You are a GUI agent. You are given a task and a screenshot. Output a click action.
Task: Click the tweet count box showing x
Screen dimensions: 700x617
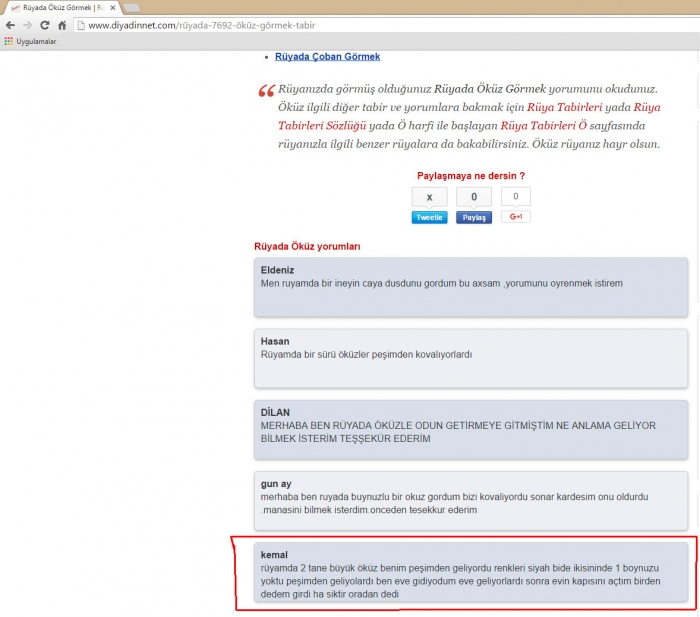(429, 197)
